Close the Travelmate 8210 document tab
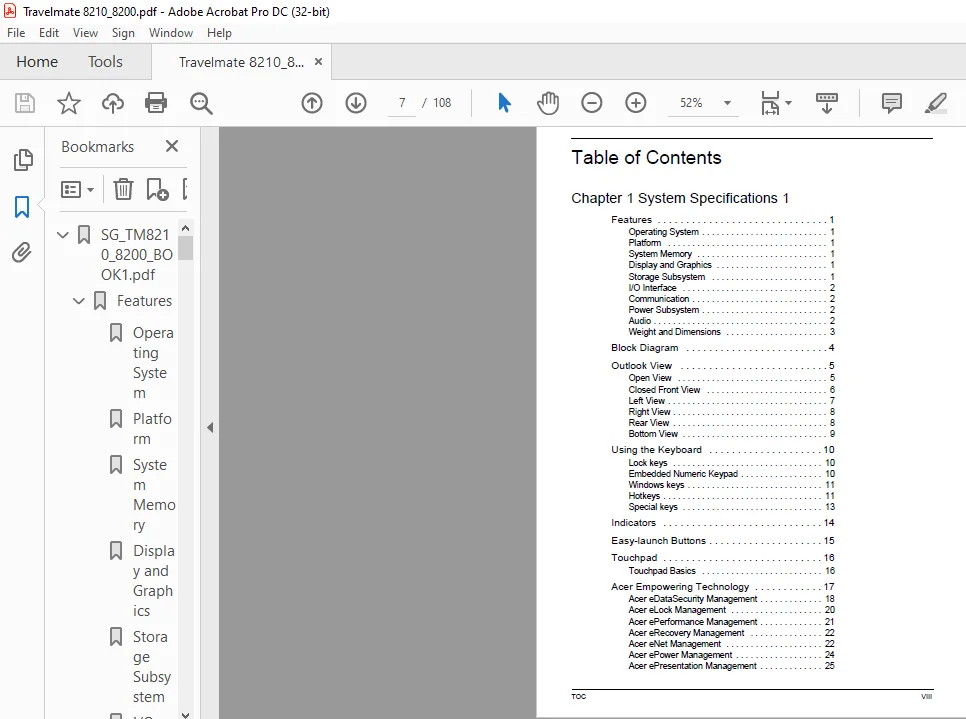Screen dimensions: 966x719 click(x=319, y=62)
